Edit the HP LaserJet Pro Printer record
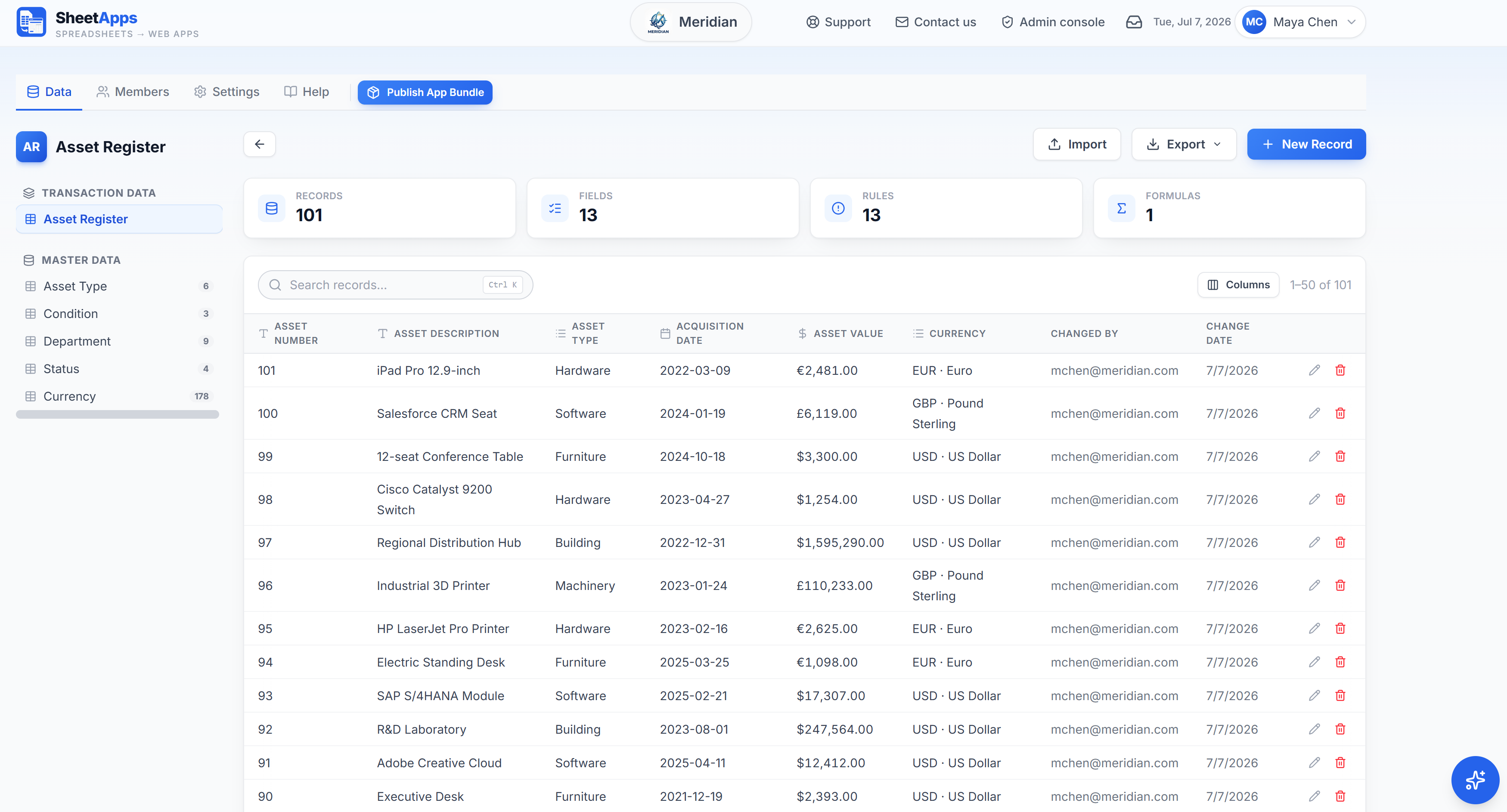The image size is (1507, 812). [1315, 628]
